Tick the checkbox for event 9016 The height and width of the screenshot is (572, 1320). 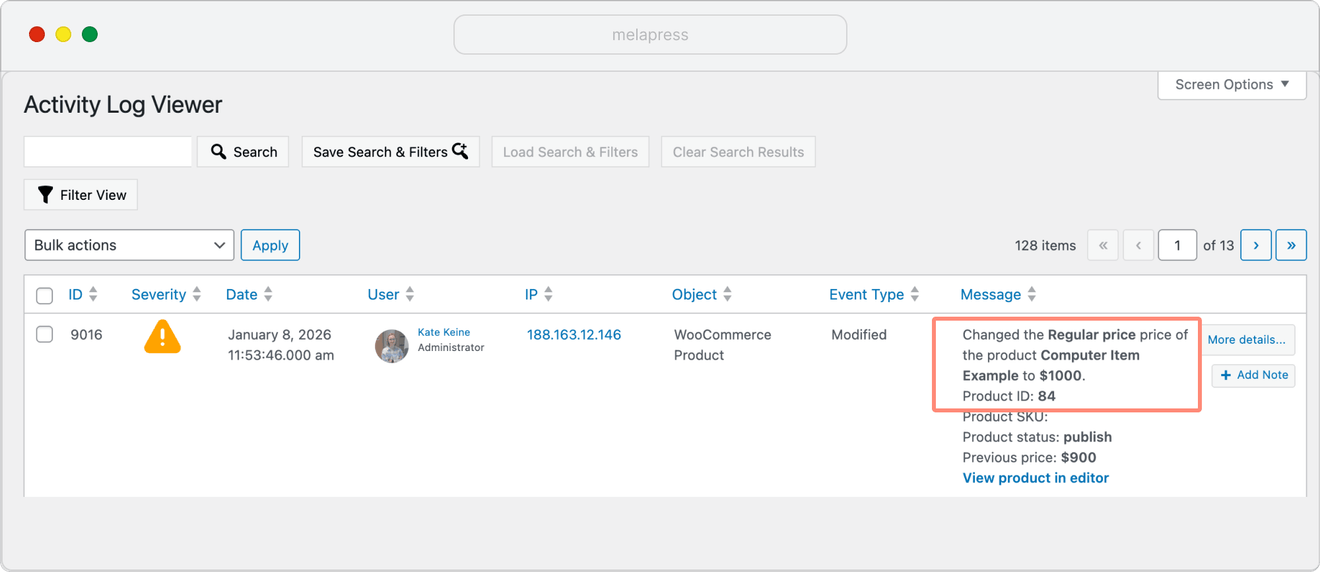[44, 334]
